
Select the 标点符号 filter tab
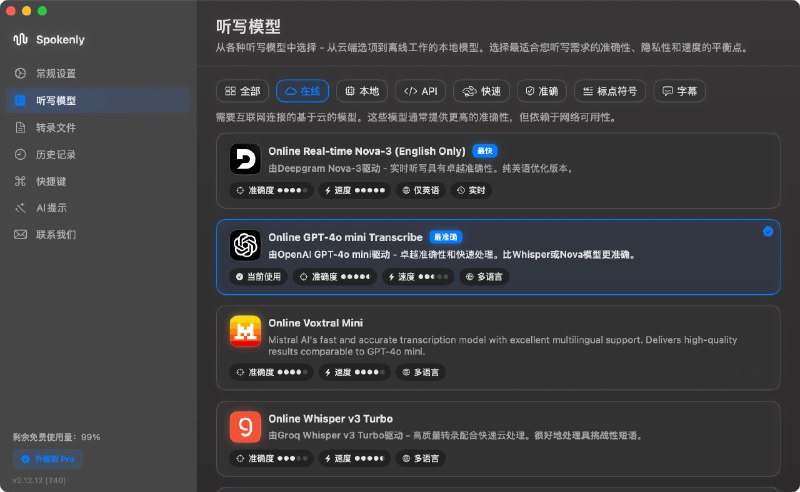click(610, 91)
